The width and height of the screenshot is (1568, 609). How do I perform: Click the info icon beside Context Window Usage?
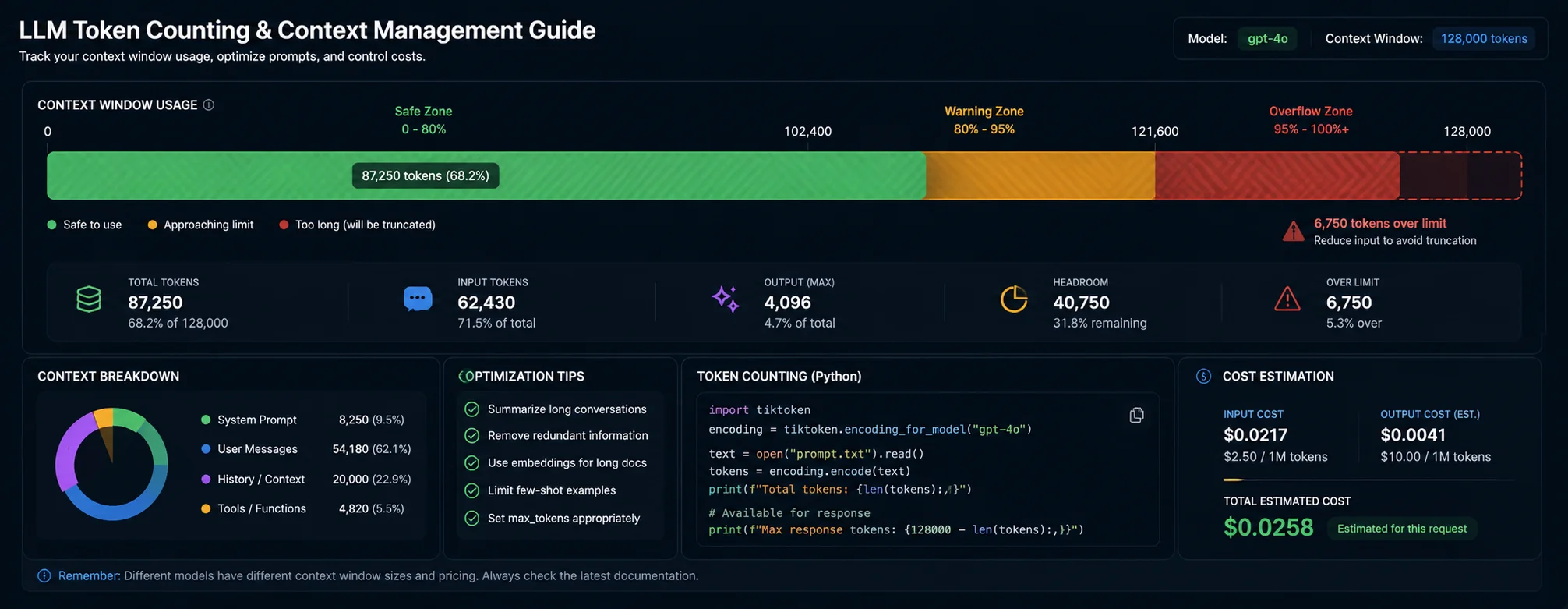[209, 104]
